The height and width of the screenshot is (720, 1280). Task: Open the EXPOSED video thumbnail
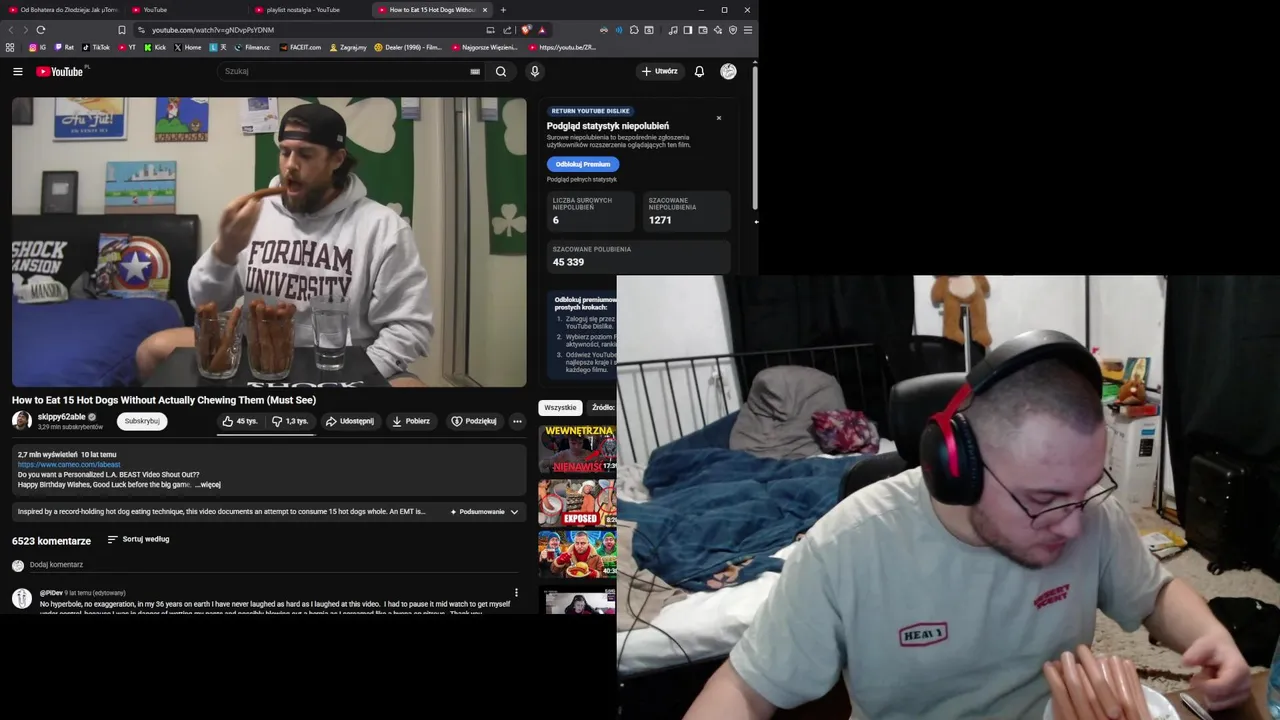[x=578, y=503]
